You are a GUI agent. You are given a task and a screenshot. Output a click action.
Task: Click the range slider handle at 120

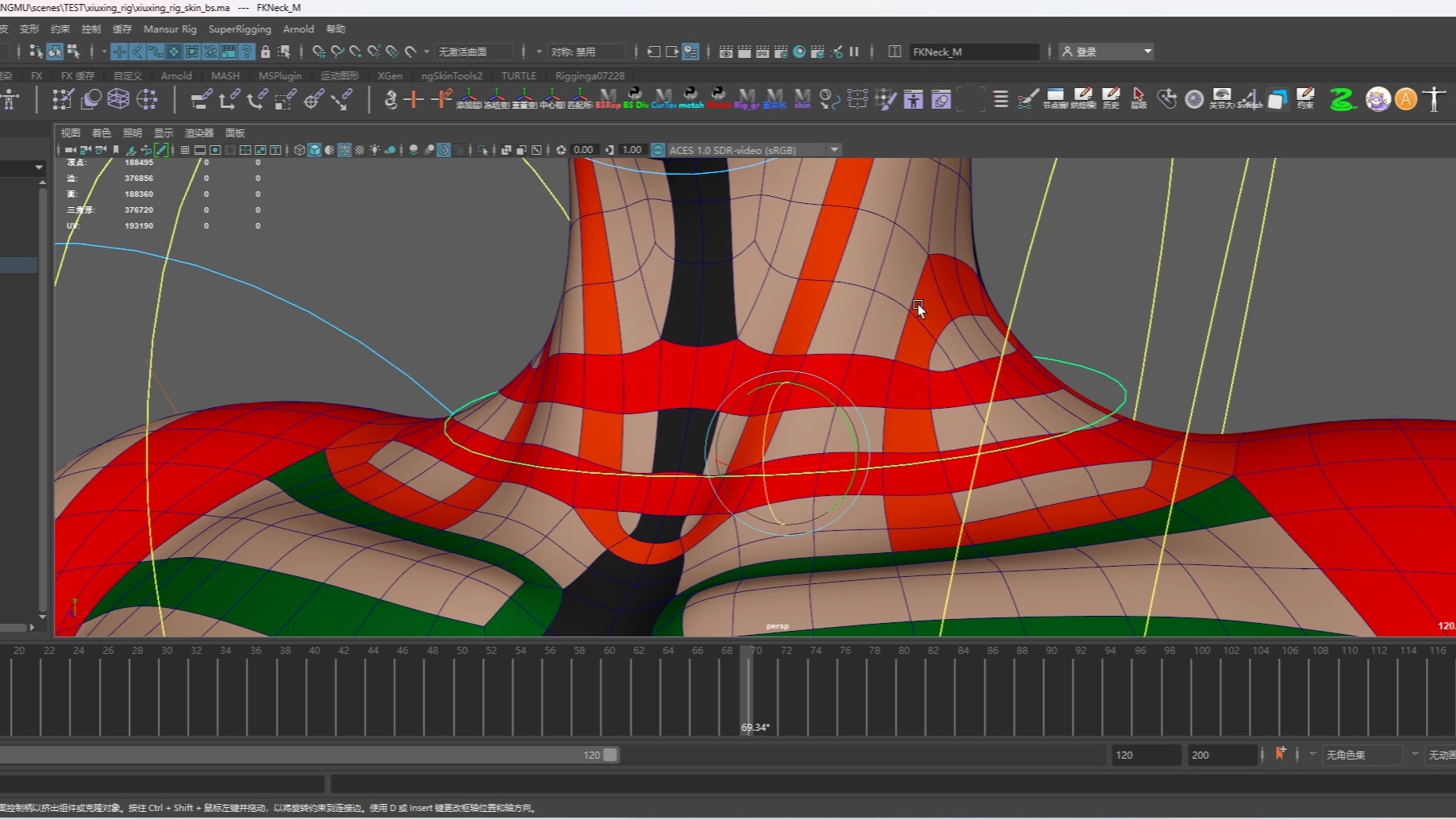610,755
